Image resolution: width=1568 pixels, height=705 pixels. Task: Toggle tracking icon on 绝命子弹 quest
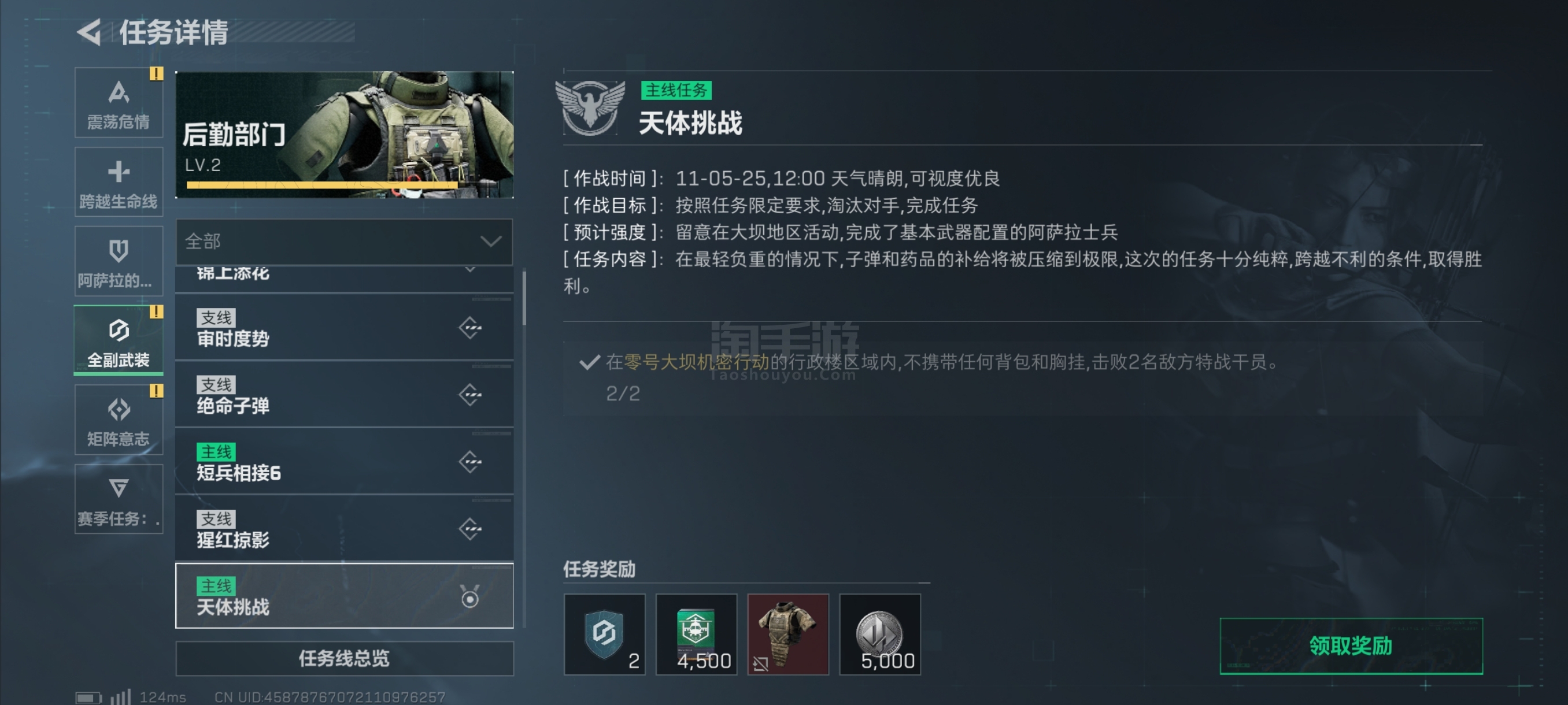470,395
